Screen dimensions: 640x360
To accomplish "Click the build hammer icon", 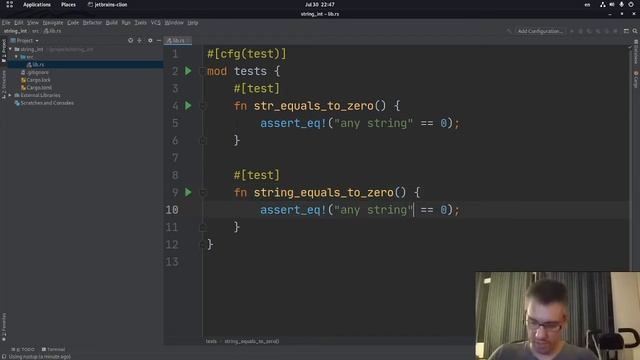I will (x=509, y=31).
